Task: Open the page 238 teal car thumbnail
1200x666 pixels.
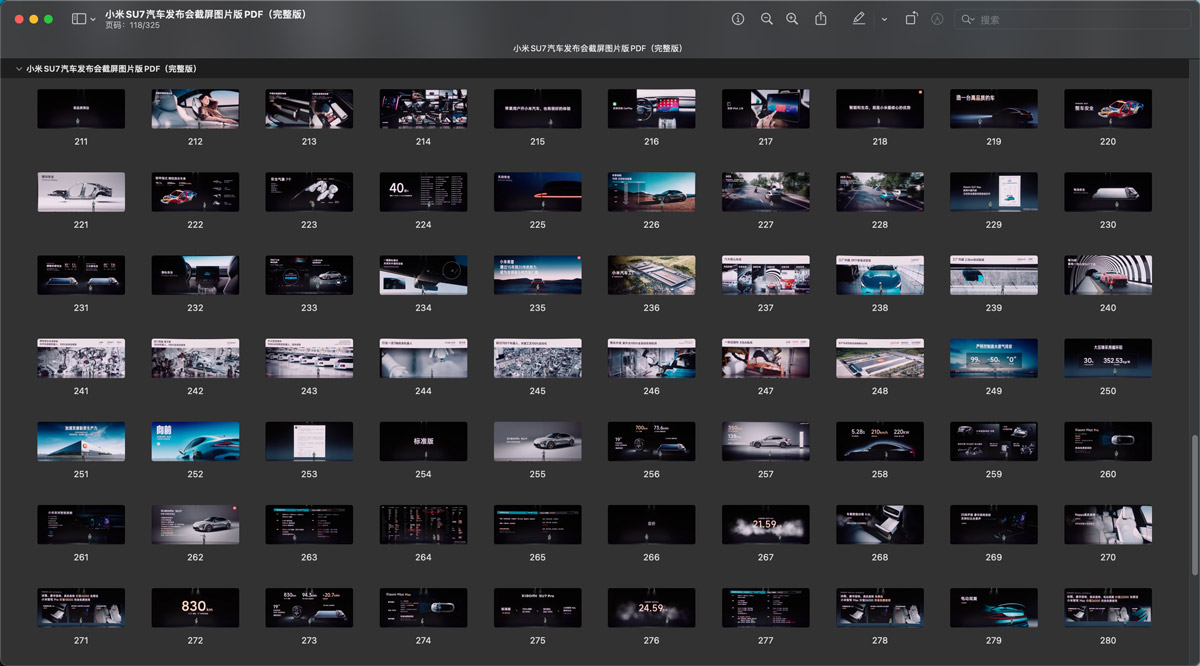Action: pyautogui.click(x=880, y=275)
